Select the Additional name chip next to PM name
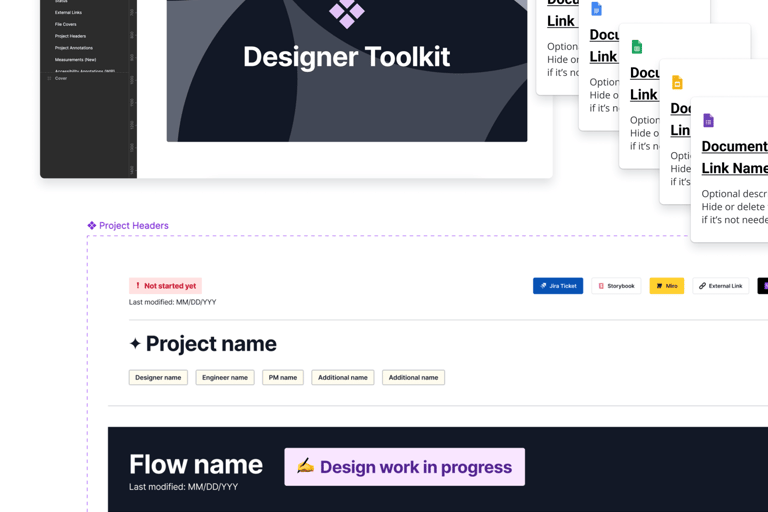The image size is (768, 512). (x=343, y=377)
